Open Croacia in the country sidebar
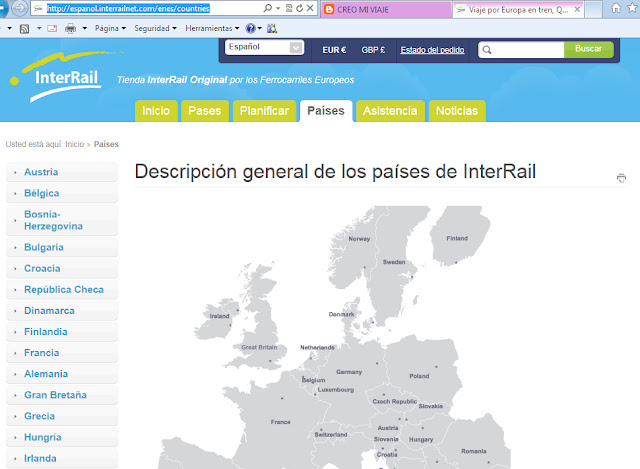The height and width of the screenshot is (469, 640). [x=62, y=269]
